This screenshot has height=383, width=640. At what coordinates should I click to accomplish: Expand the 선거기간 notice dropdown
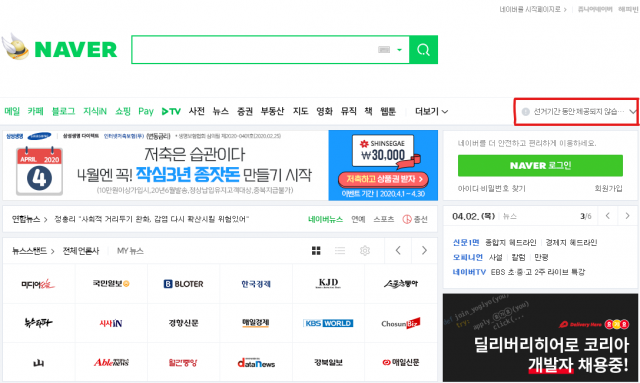tap(633, 111)
